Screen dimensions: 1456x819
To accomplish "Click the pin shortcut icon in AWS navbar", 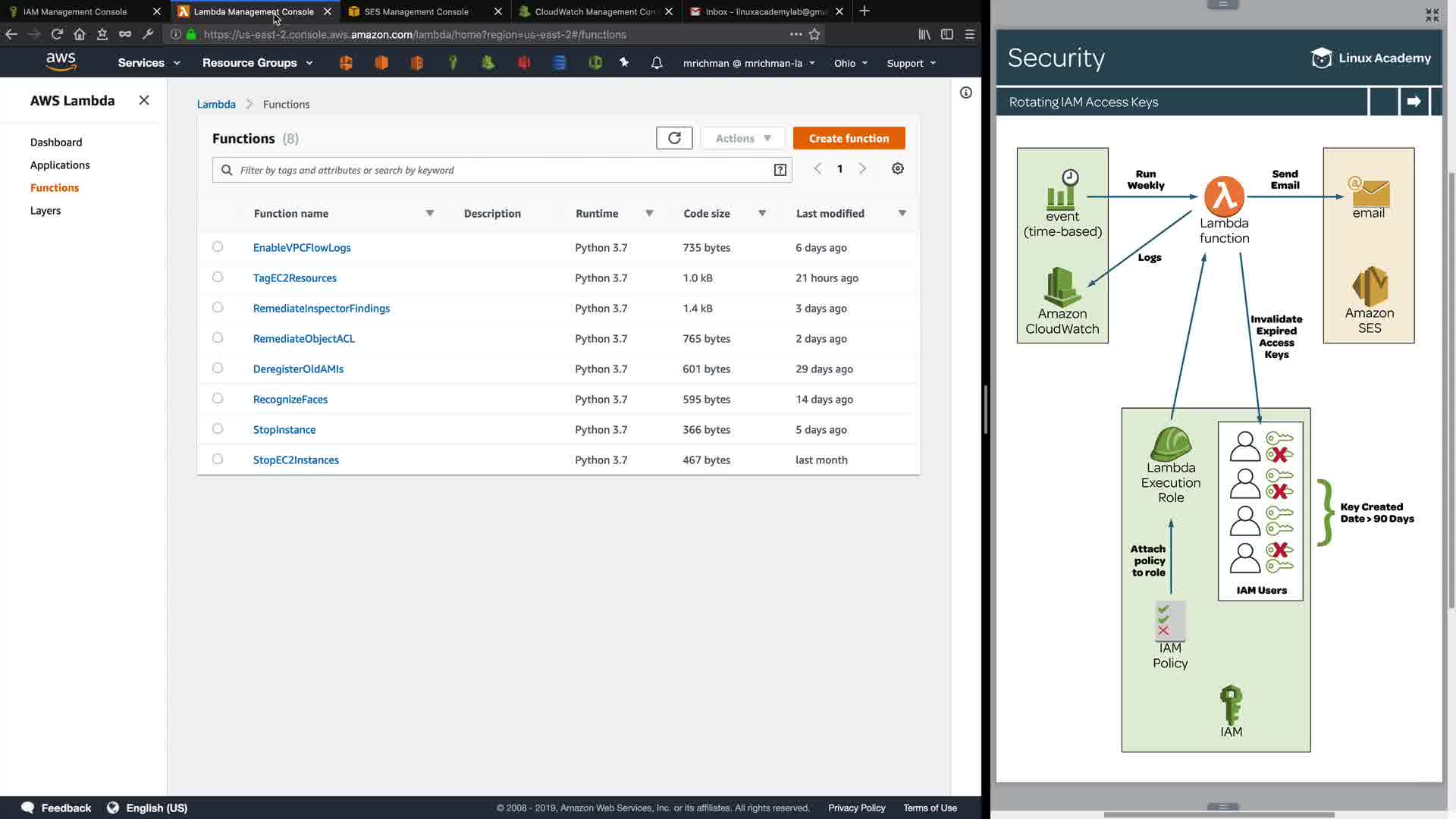I will (624, 63).
